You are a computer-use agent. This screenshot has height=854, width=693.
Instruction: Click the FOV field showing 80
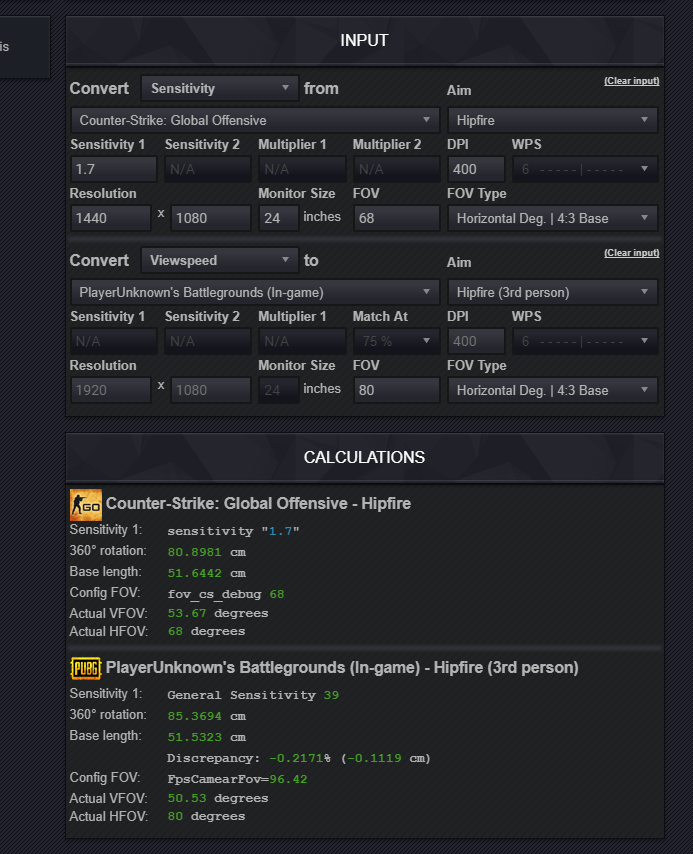[x=397, y=391]
